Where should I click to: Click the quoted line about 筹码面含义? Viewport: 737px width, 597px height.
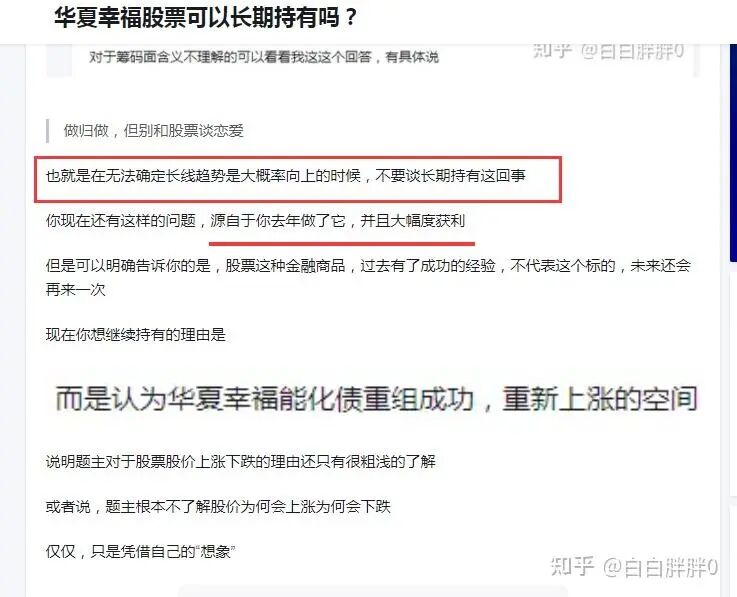[264, 57]
